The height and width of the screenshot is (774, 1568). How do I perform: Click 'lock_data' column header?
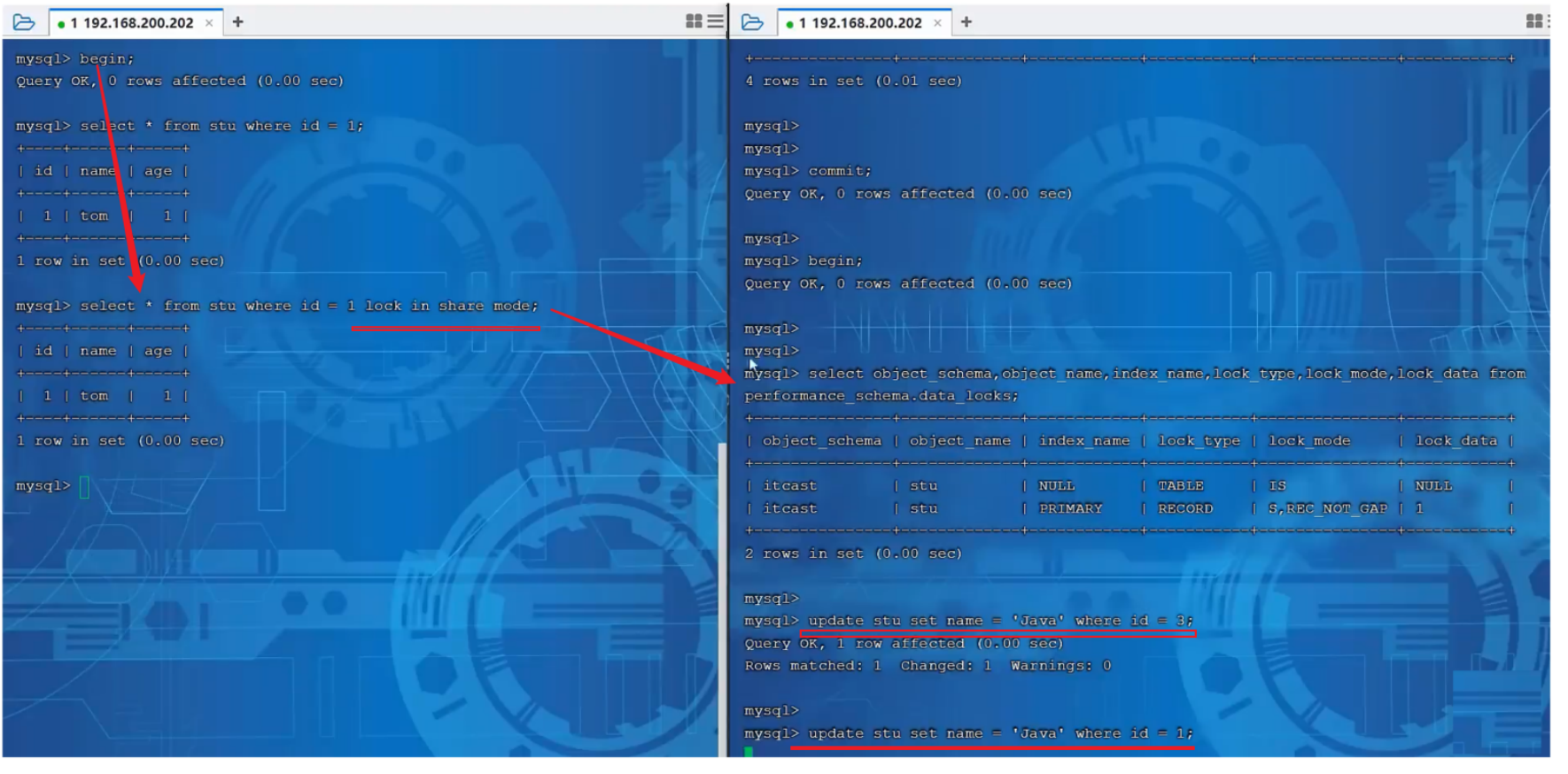click(1455, 441)
